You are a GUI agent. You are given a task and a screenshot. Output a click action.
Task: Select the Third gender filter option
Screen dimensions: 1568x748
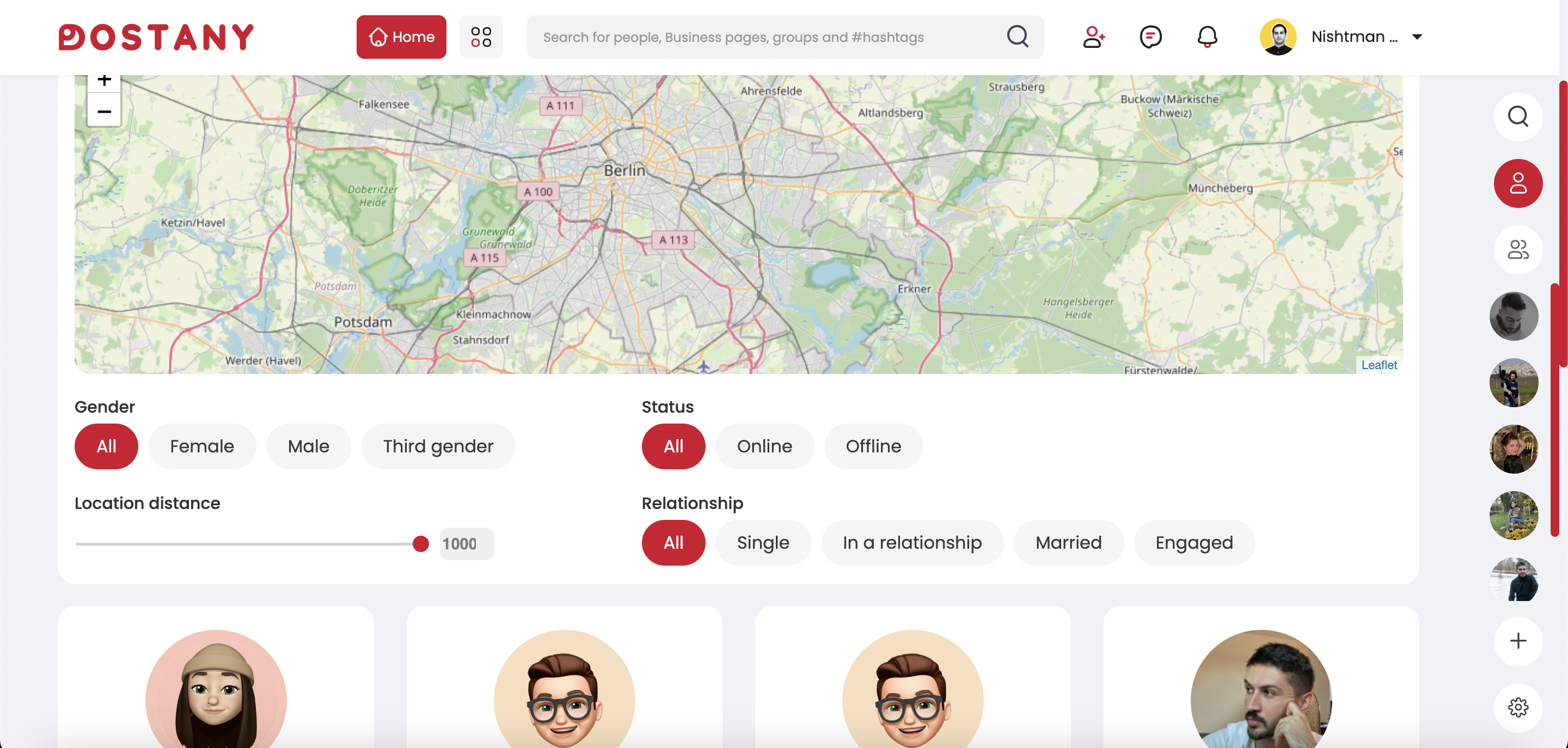click(438, 446)
